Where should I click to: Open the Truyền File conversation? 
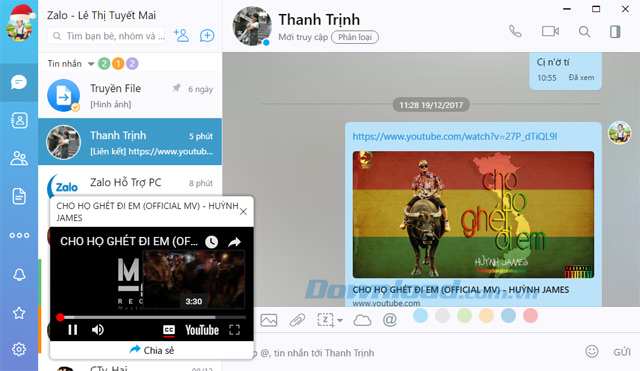(x=130, y=95)
